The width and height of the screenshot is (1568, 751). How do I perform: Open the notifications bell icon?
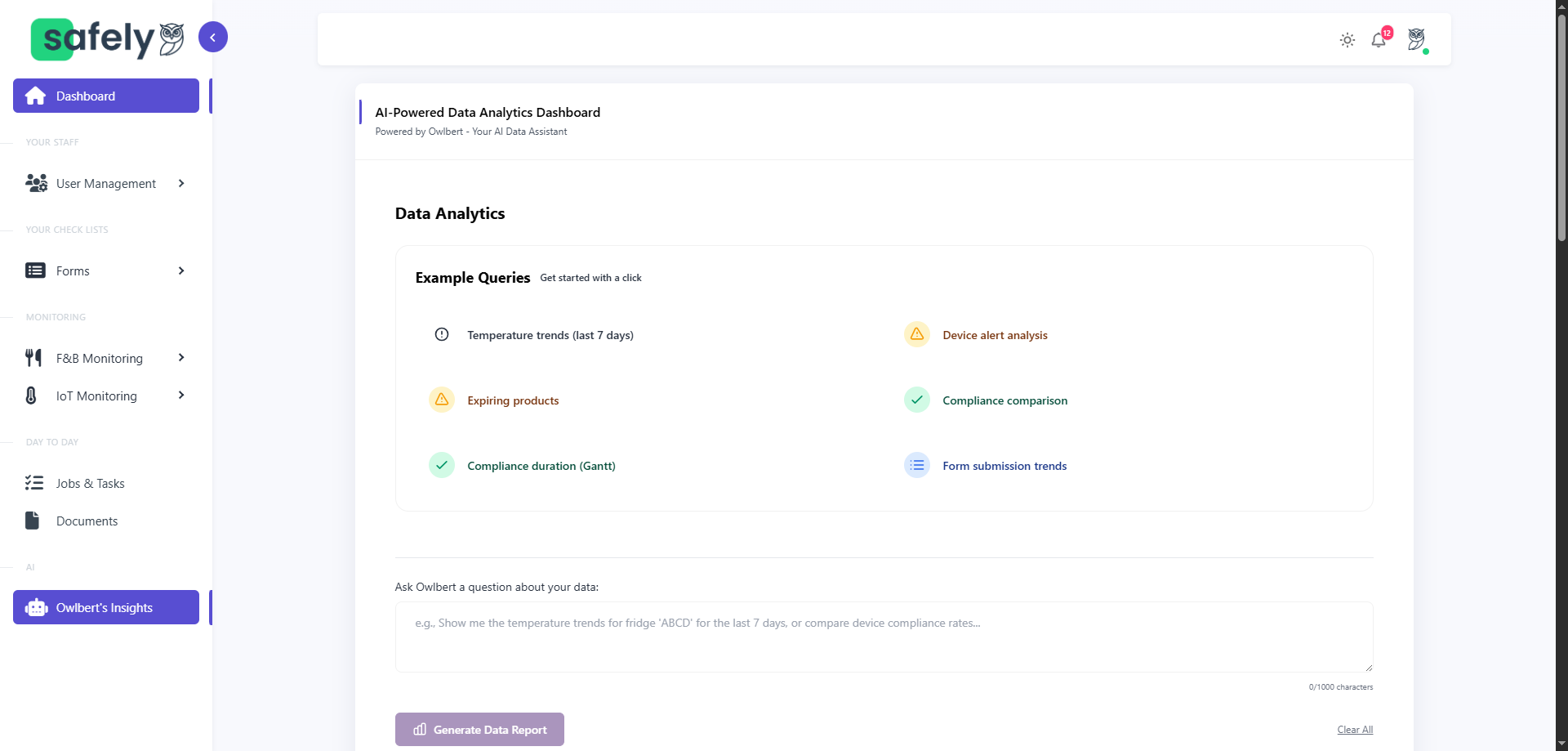coord(1379,40)
